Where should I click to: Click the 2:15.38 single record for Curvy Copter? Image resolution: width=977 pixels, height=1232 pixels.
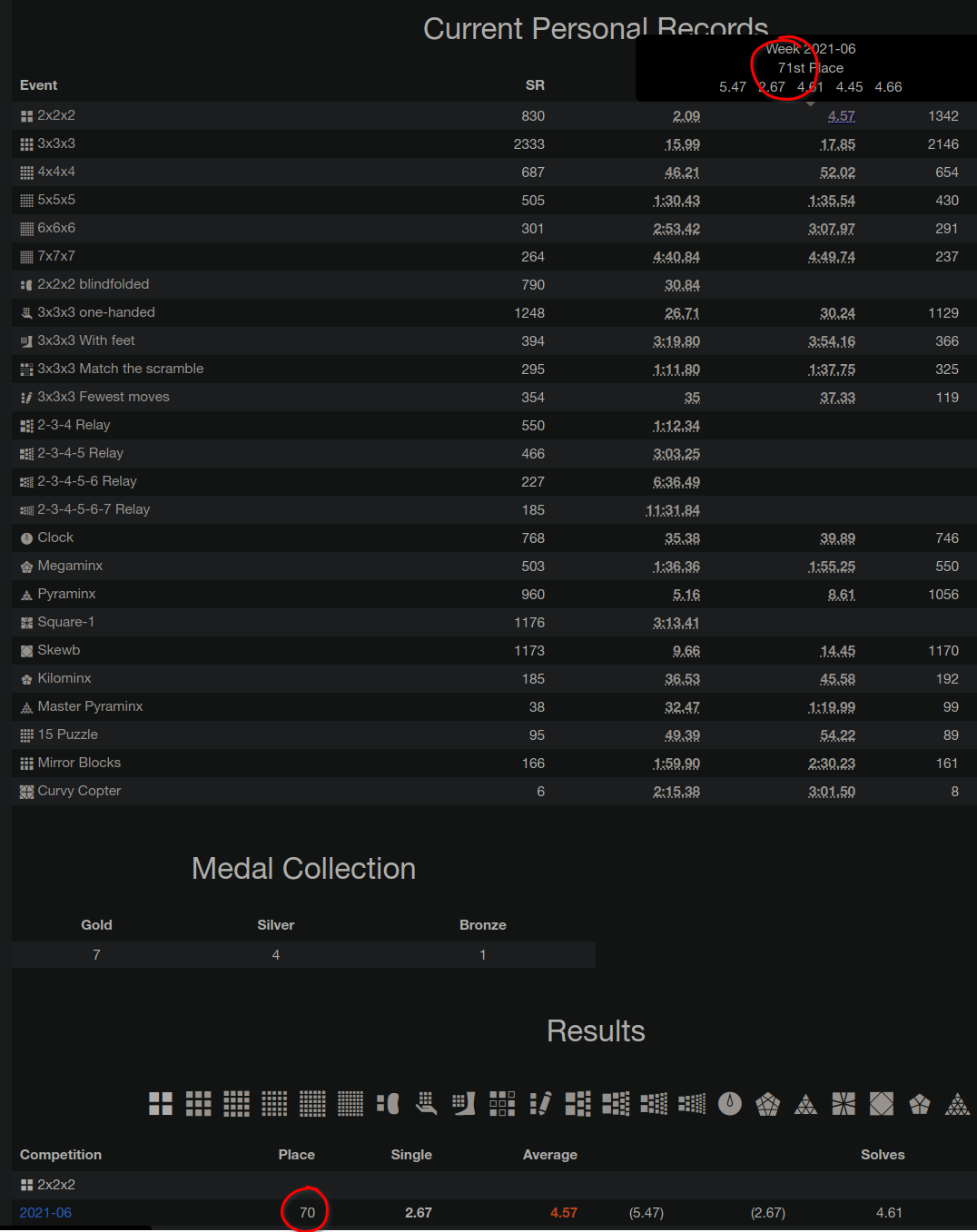click(676, 792)
